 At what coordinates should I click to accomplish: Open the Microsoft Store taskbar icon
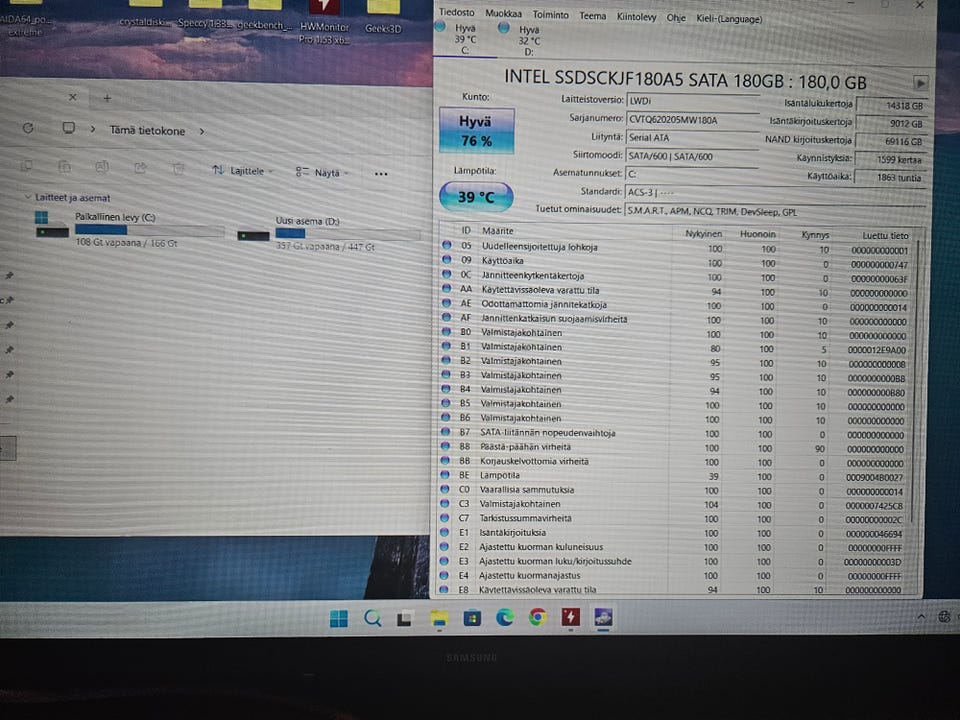pyautogui.click(x=472, y=618)
